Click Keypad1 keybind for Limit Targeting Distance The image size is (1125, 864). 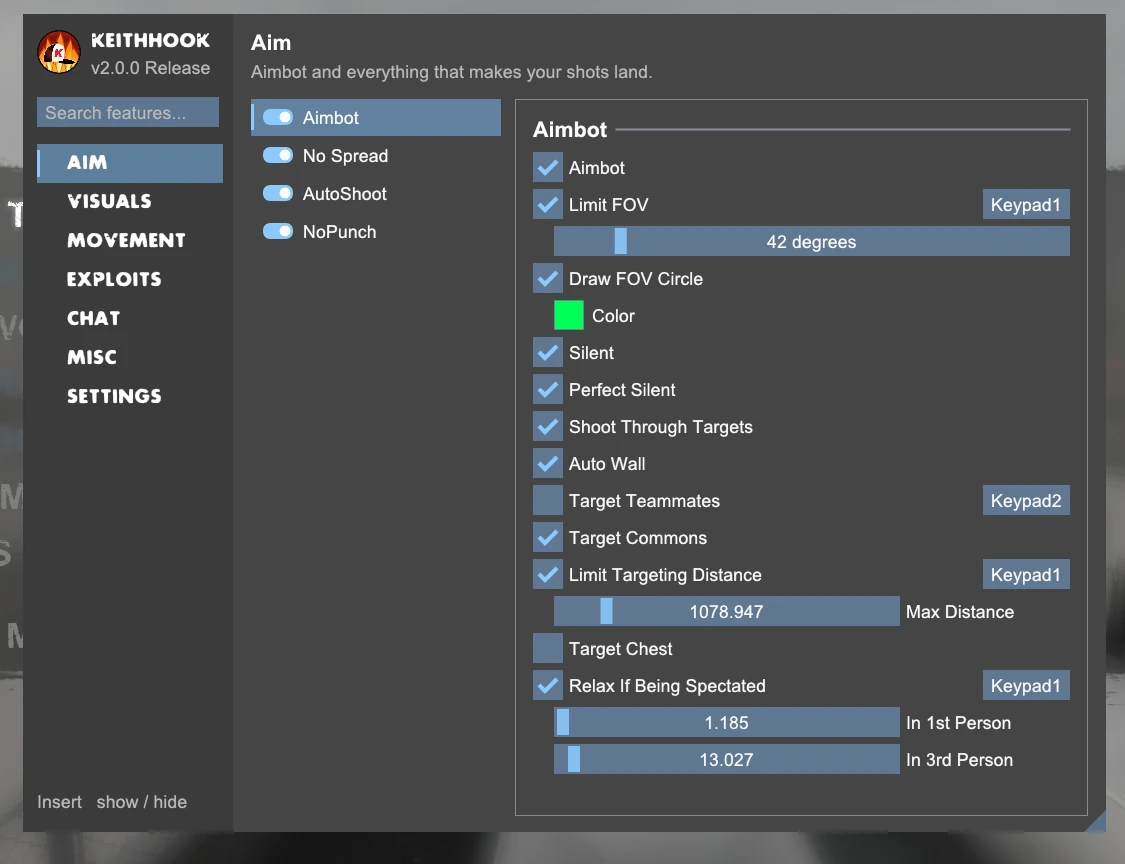[x=1026, y=574]
